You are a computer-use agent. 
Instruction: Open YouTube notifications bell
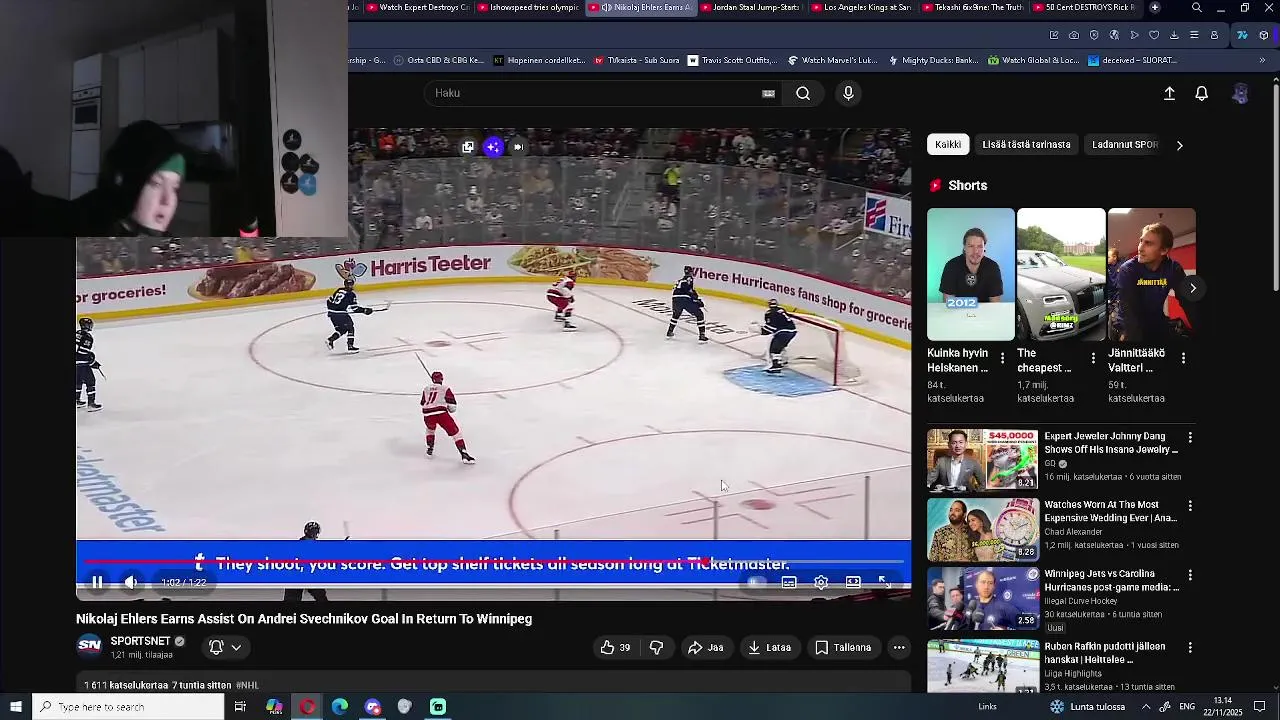coord(1202,93)
